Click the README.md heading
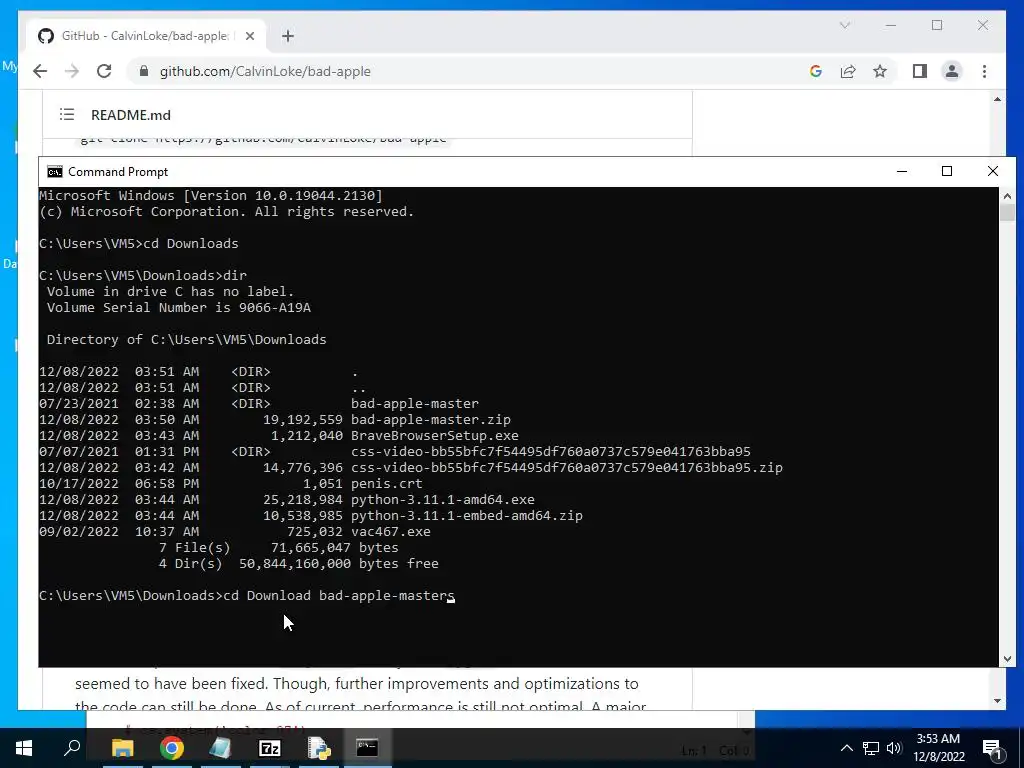This screenshot has height=768, width=1024. [131, 115]
